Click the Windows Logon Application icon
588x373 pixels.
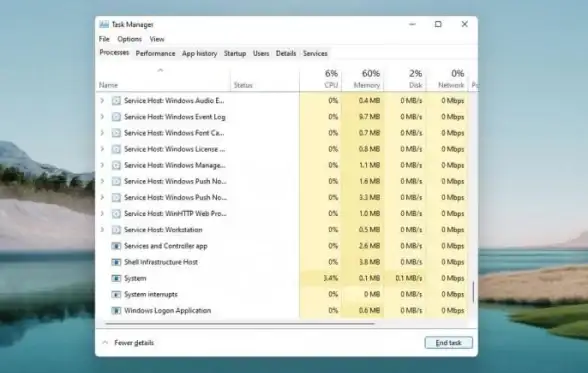[116, 310]
